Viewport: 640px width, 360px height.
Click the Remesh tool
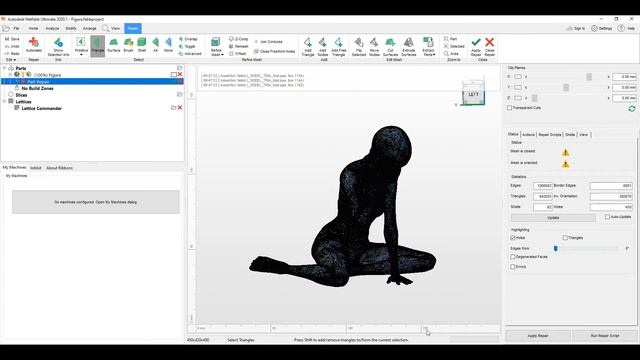click(238, 46)
